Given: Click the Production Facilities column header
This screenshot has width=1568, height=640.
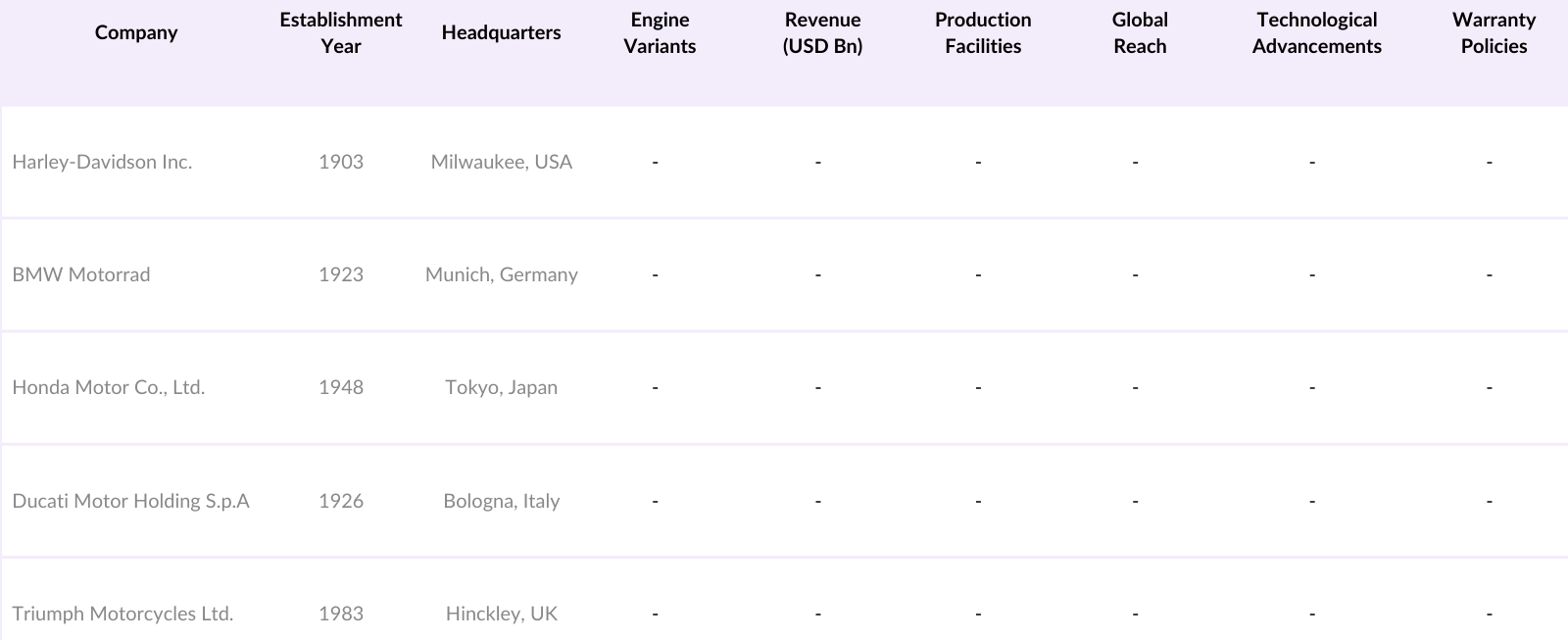Looking at the screenshot, I should [983, 33].
